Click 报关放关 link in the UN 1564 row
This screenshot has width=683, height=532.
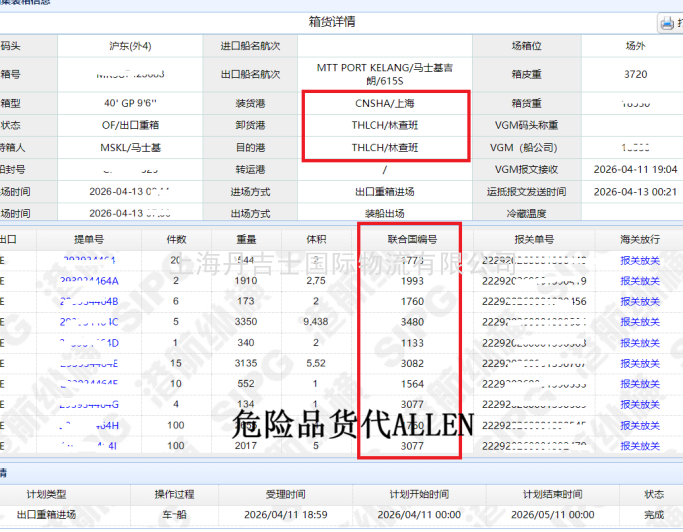(x=640, y=383)
